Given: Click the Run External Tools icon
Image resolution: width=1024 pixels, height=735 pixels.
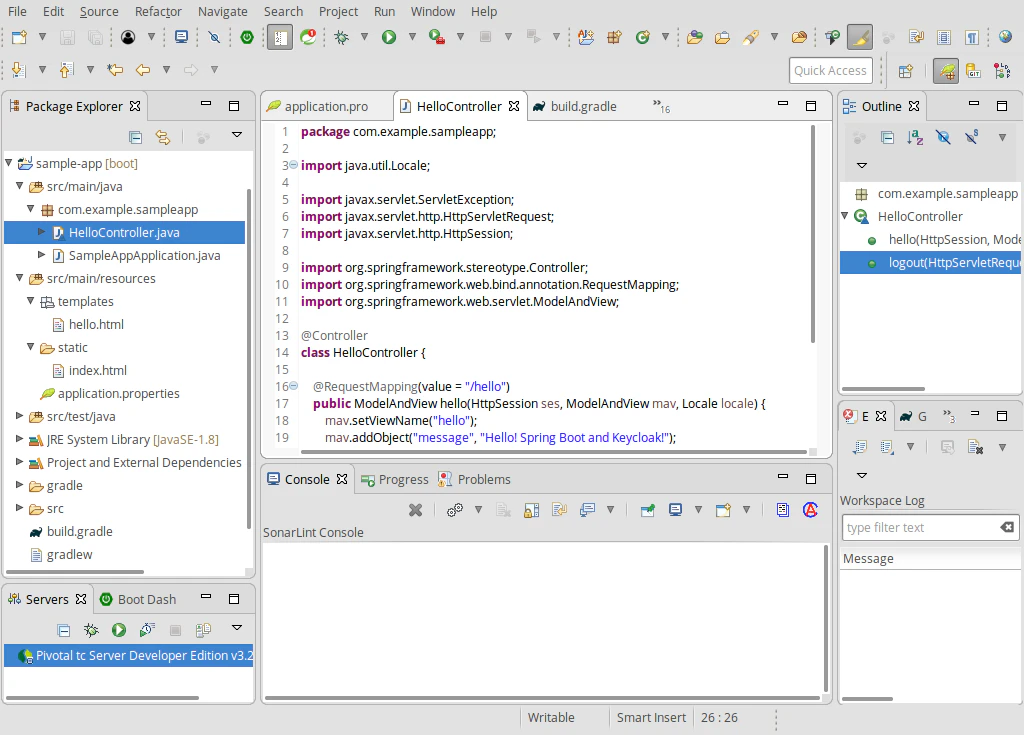Looking at the screenshot, I should point(436,37).
